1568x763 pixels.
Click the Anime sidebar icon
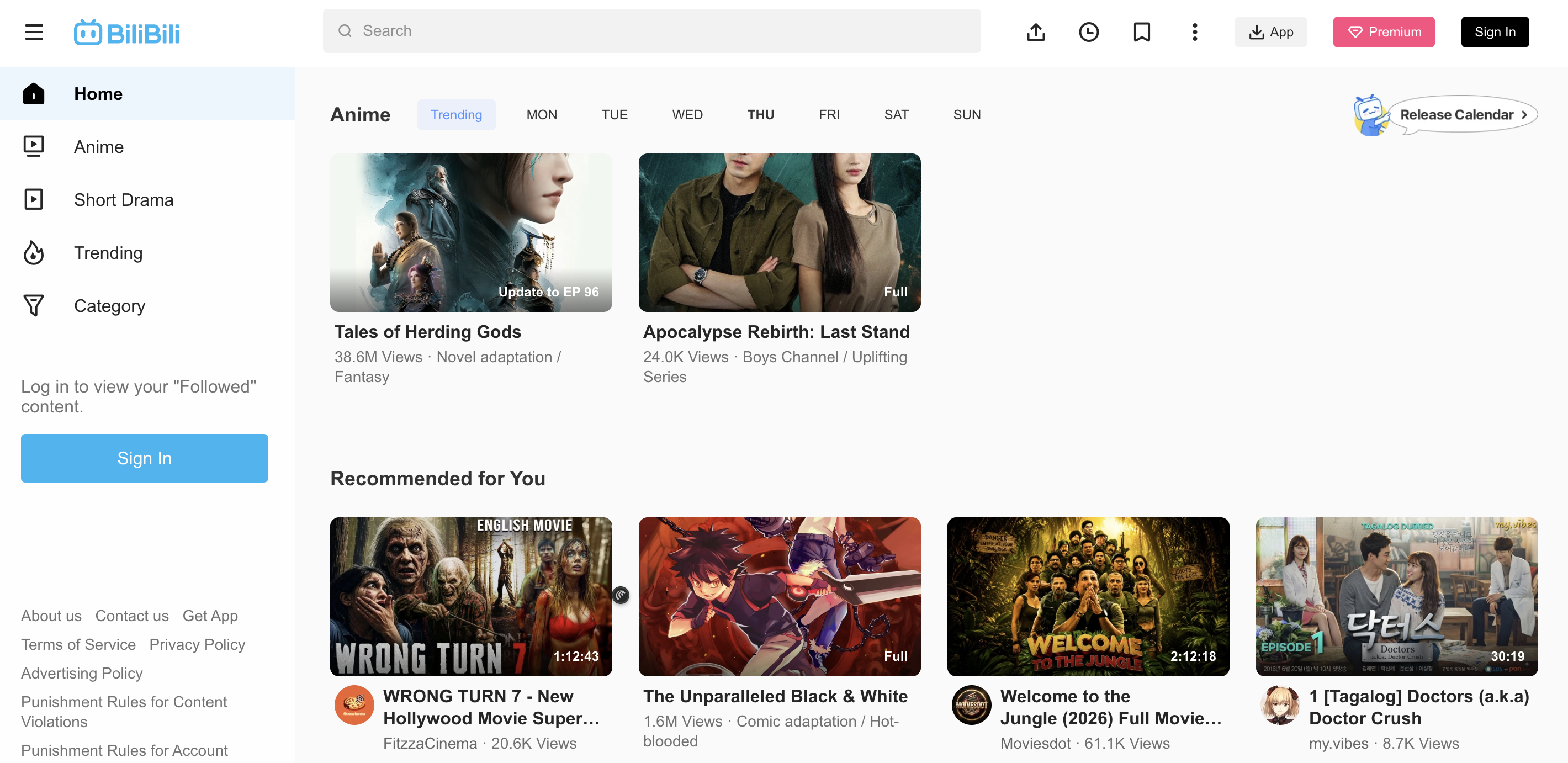pos(34,147)
